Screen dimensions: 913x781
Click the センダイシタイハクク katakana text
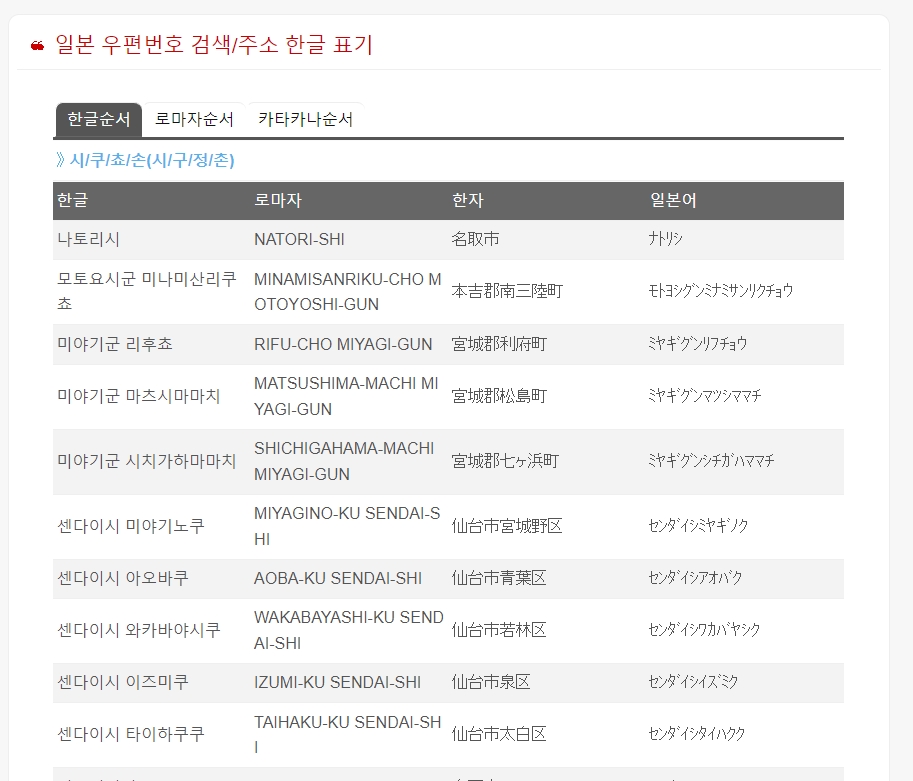[694, 733]
